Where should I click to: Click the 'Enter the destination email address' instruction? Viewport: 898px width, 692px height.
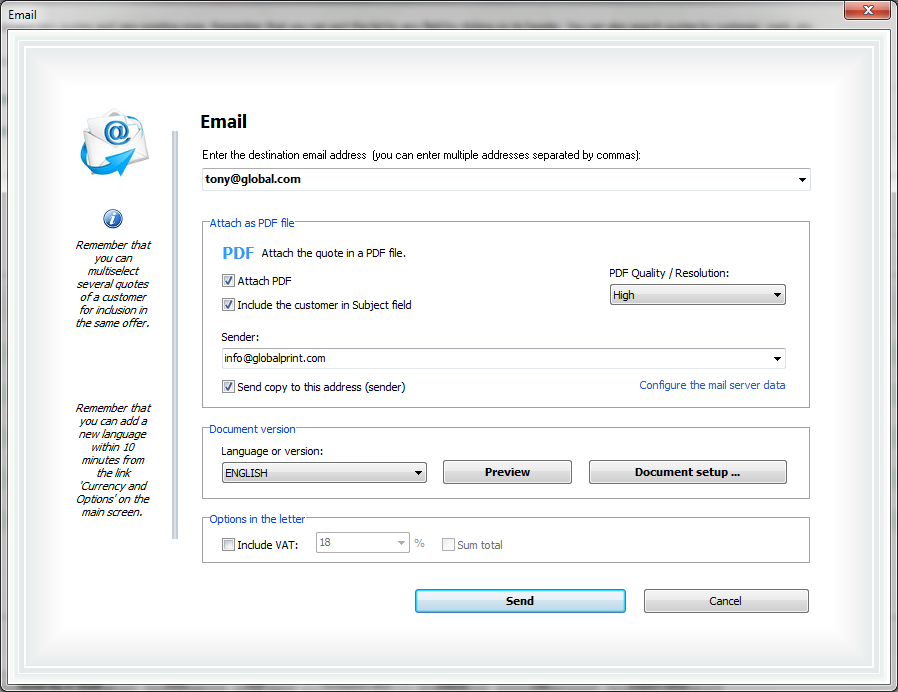coord(421,155)
